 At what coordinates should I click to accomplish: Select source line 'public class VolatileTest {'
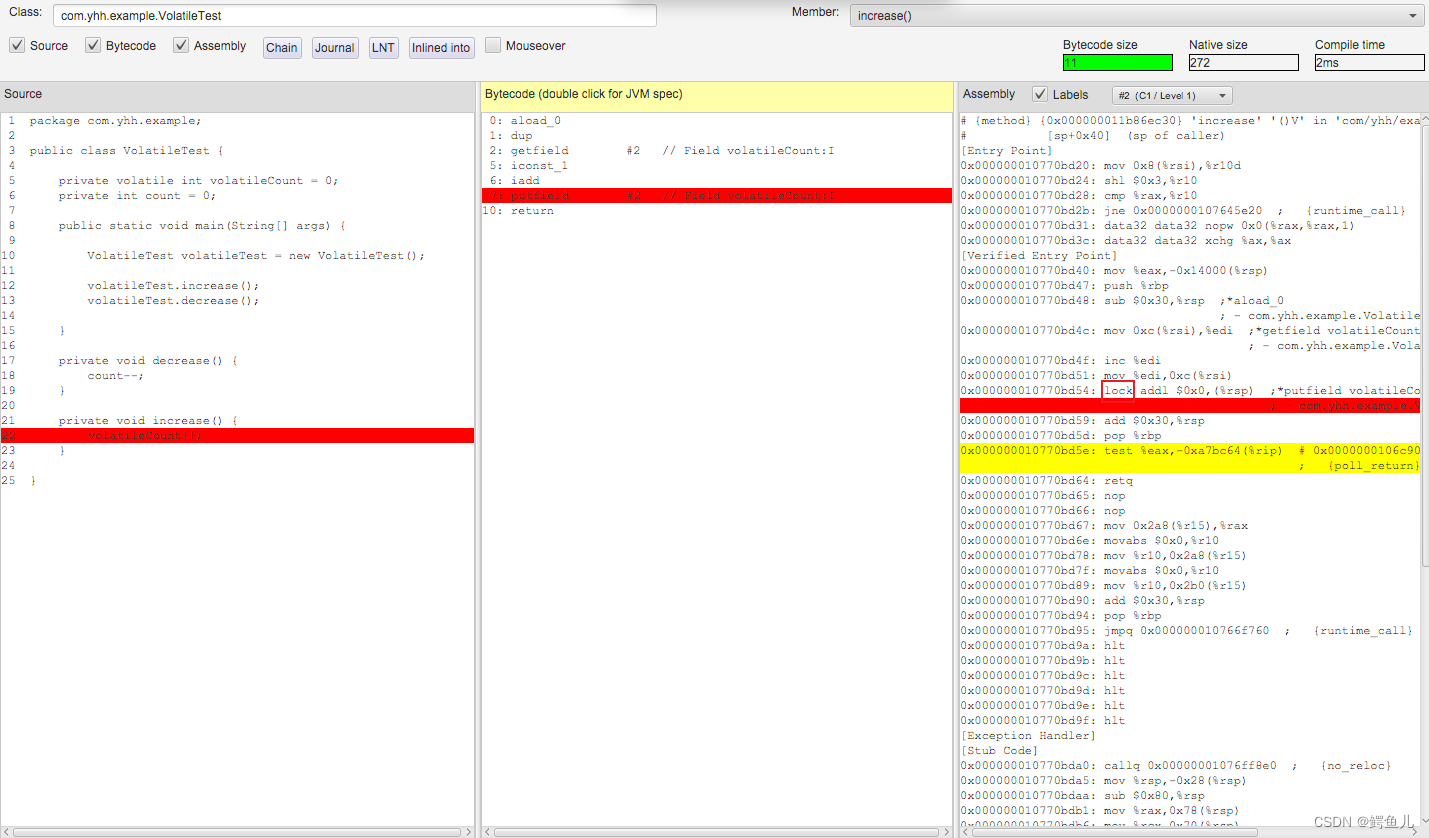[x=126, y=150]
